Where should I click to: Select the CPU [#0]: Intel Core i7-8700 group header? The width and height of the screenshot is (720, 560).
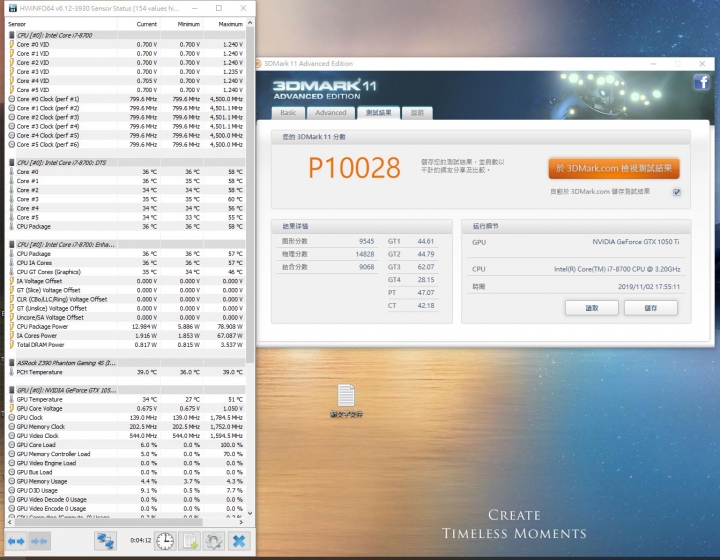[x=126, y=35]
